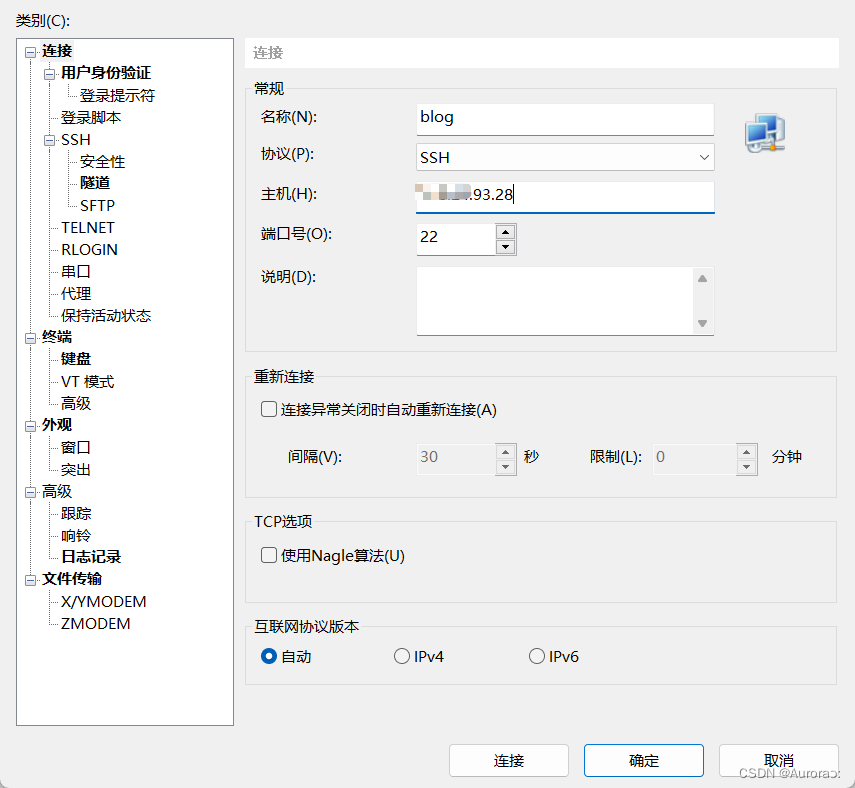Click the 取消 button
The image size is (855, 788).
[x=778, y=760]
